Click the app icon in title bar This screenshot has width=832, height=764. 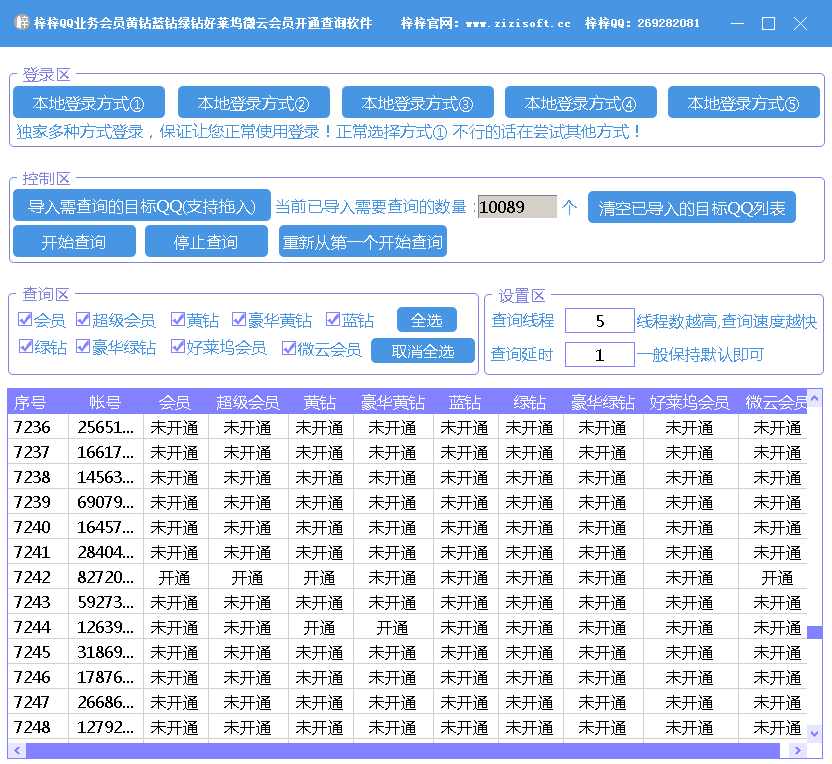[20, 23]
